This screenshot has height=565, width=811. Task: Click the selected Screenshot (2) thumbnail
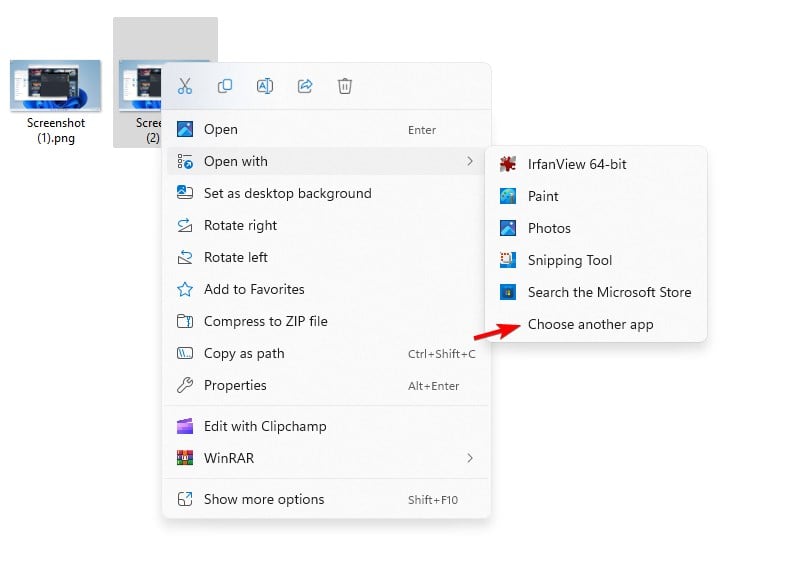[140, 85]
